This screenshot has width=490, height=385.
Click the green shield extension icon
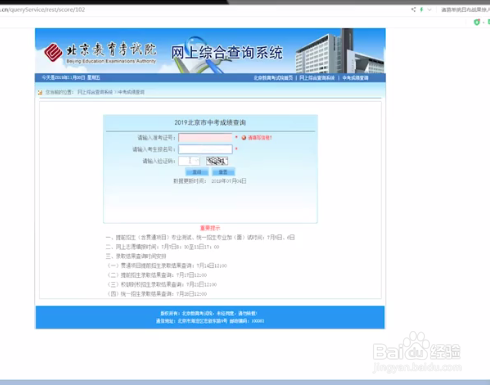[x=477, y=22]
